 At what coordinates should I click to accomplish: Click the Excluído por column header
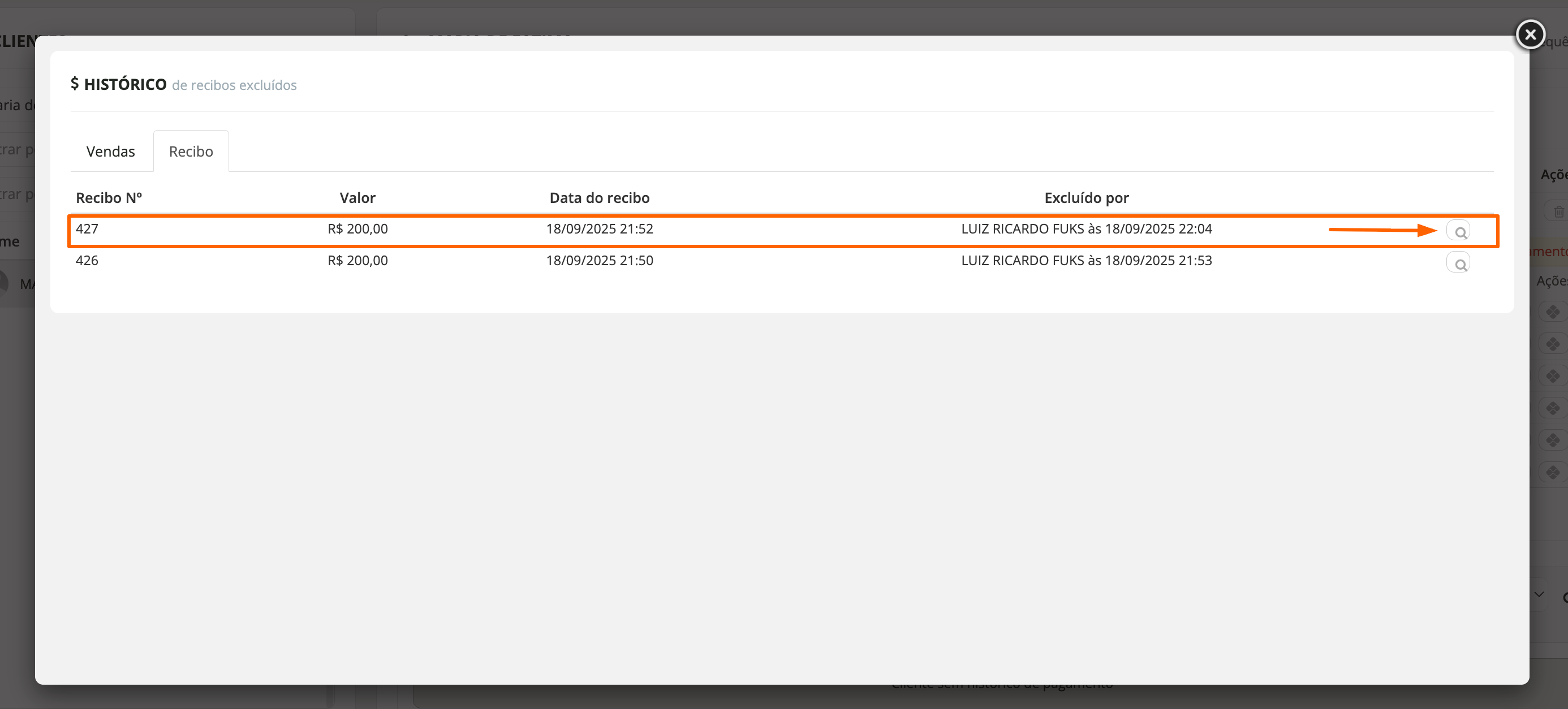pyautogui.click(x=1086, y=198)
